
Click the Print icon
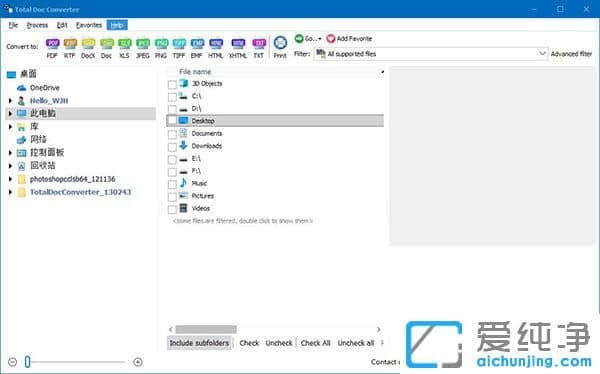coord(280,42)
